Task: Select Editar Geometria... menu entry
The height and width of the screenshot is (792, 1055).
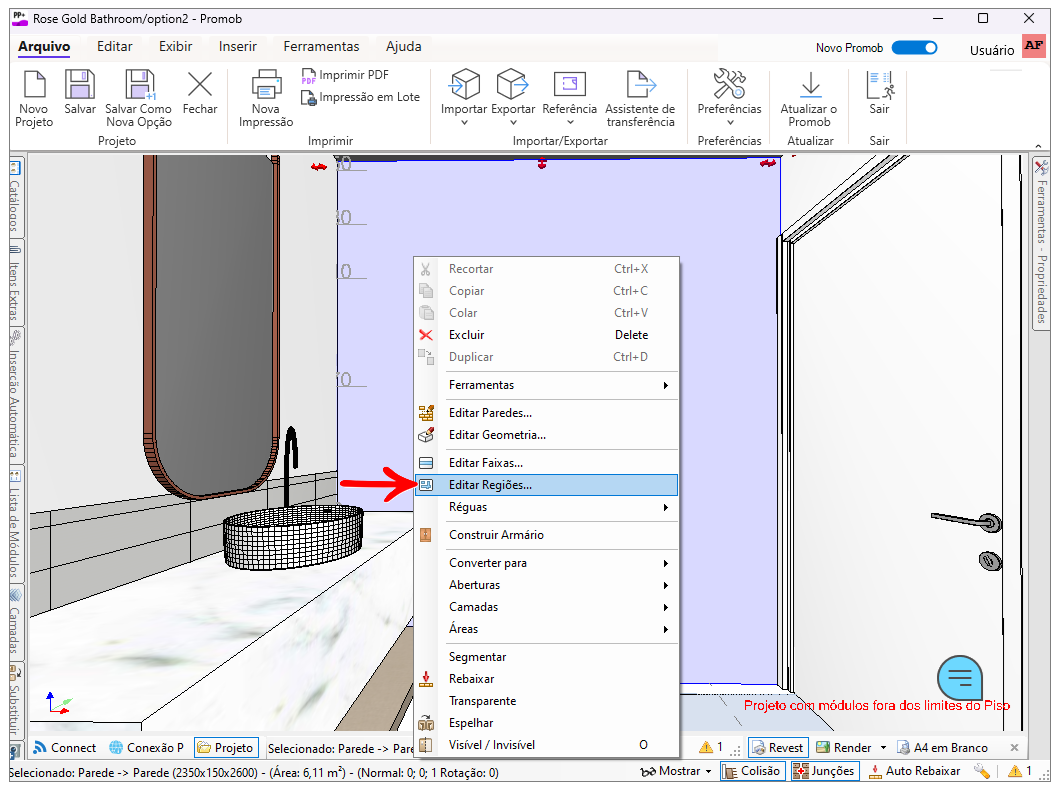Action: coord(546,435)
